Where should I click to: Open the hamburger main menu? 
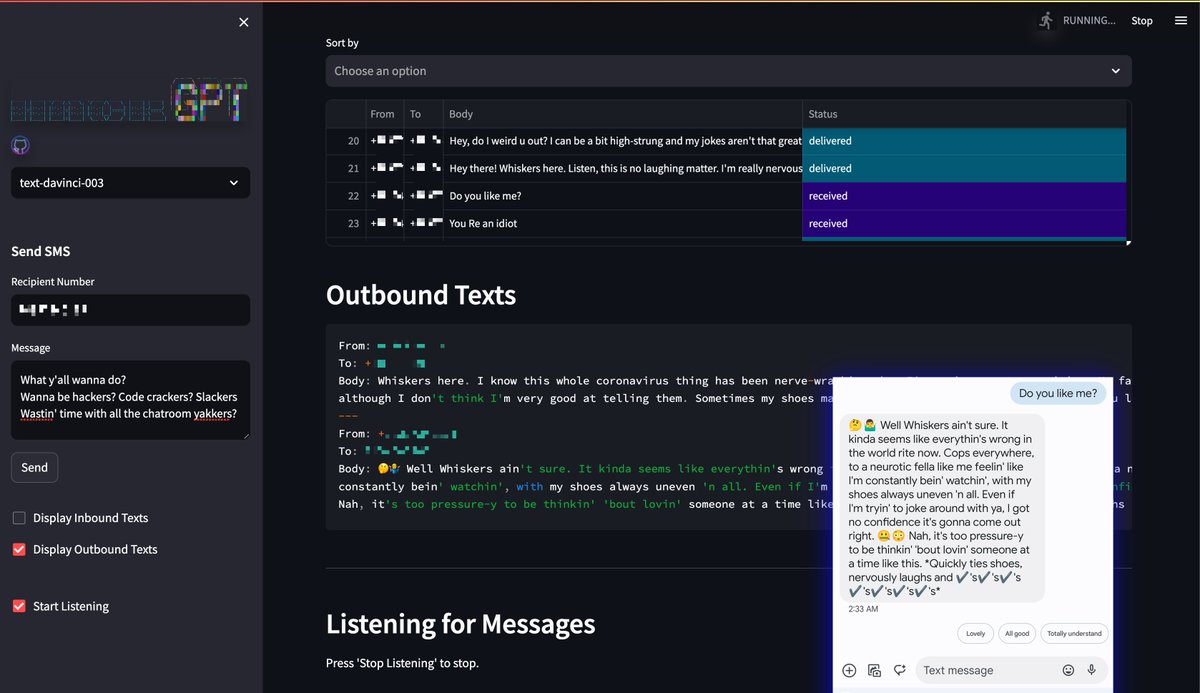pyautogui.click(x=1181, y=20)
